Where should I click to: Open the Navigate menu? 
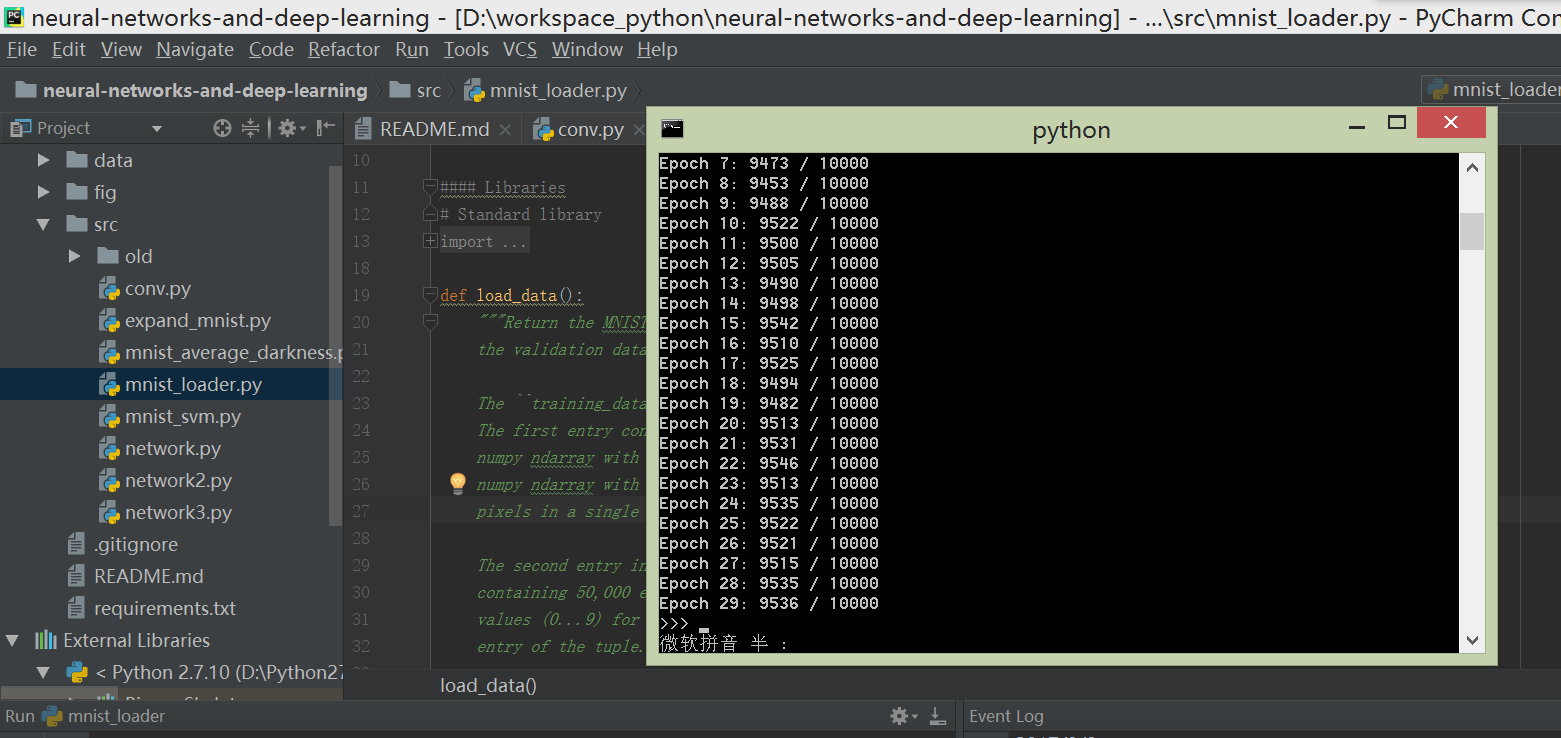pos(195,49)
